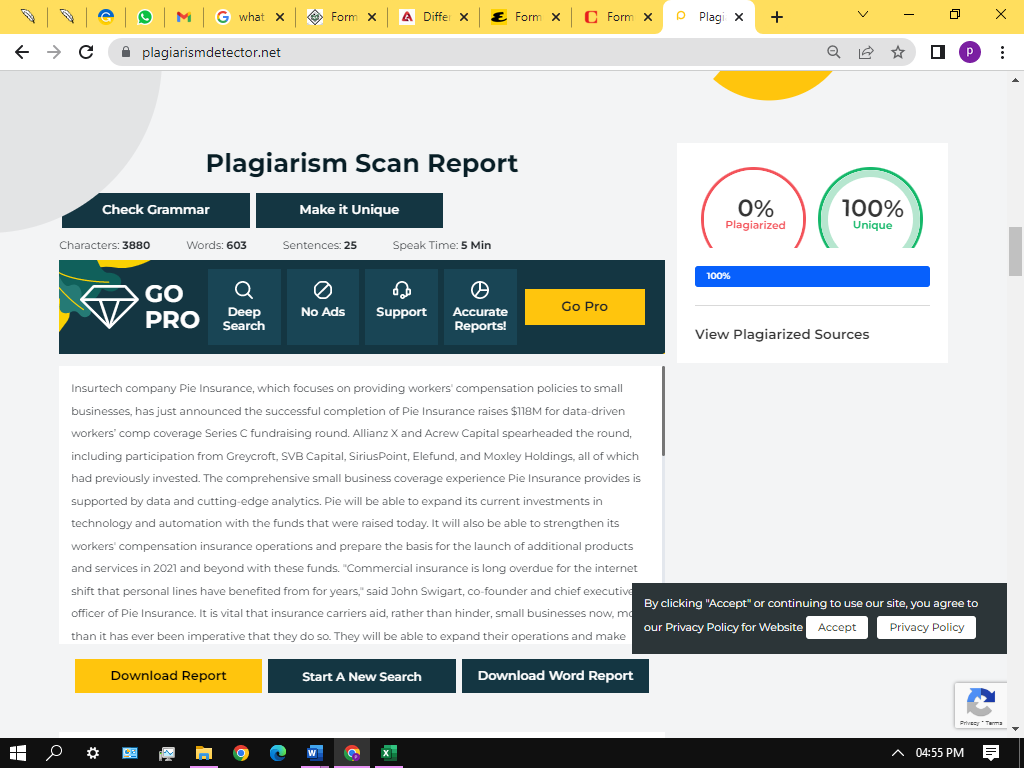
Task: Open the notification center icon
Action: 991,753
